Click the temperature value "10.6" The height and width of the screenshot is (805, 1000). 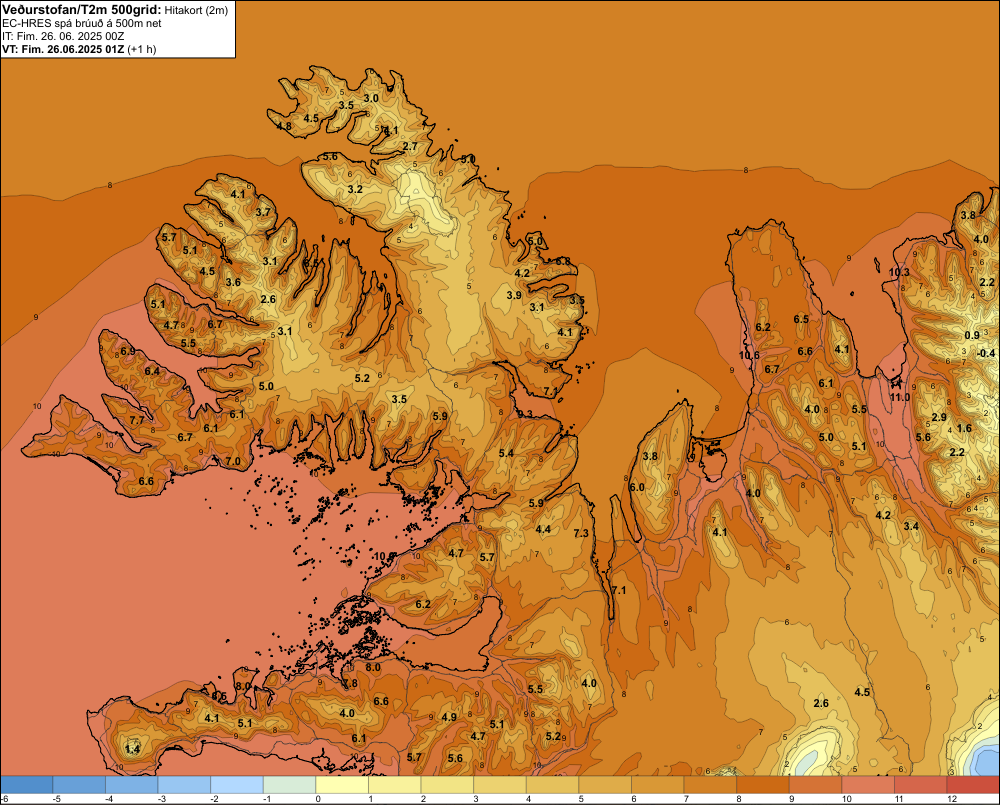749,355
